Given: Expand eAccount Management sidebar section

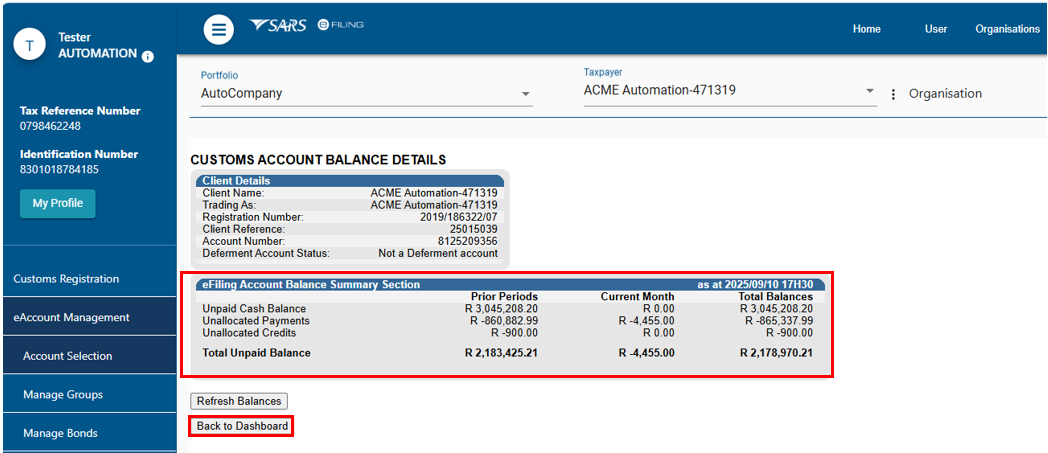Looking at the screenshot, I should [71, 317].
